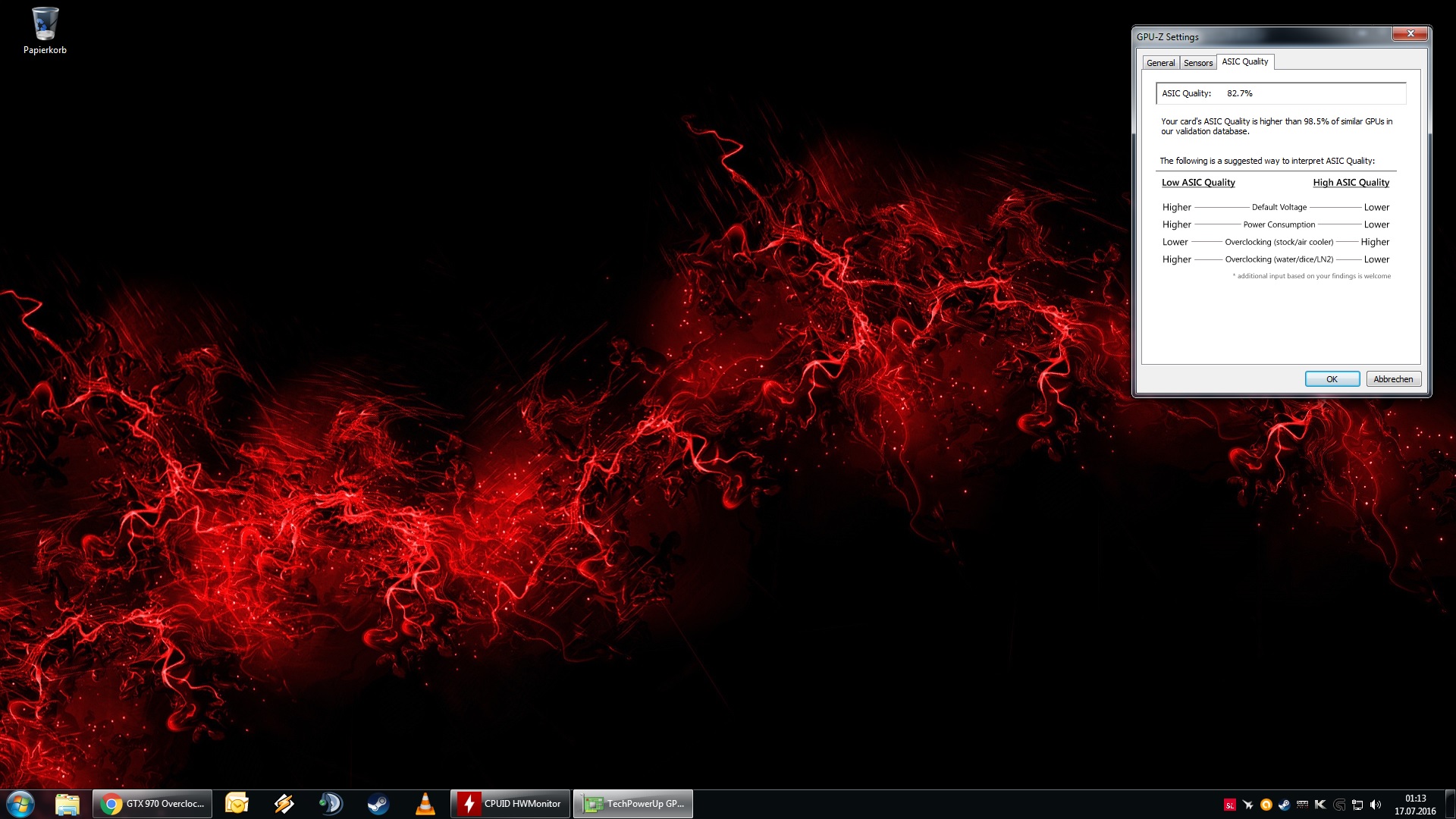
Task: Open TeamSpeak from the taskbar
Action: (x=331, y=804)
